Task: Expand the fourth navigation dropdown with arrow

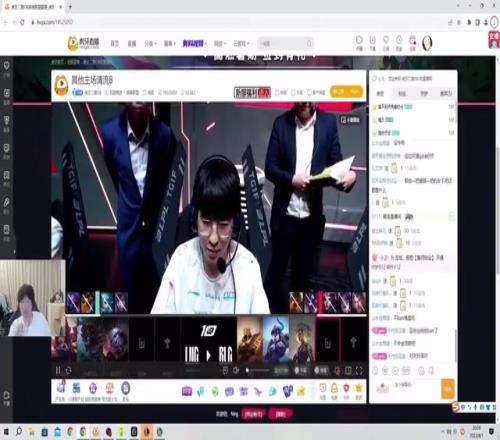Action: 169,44
